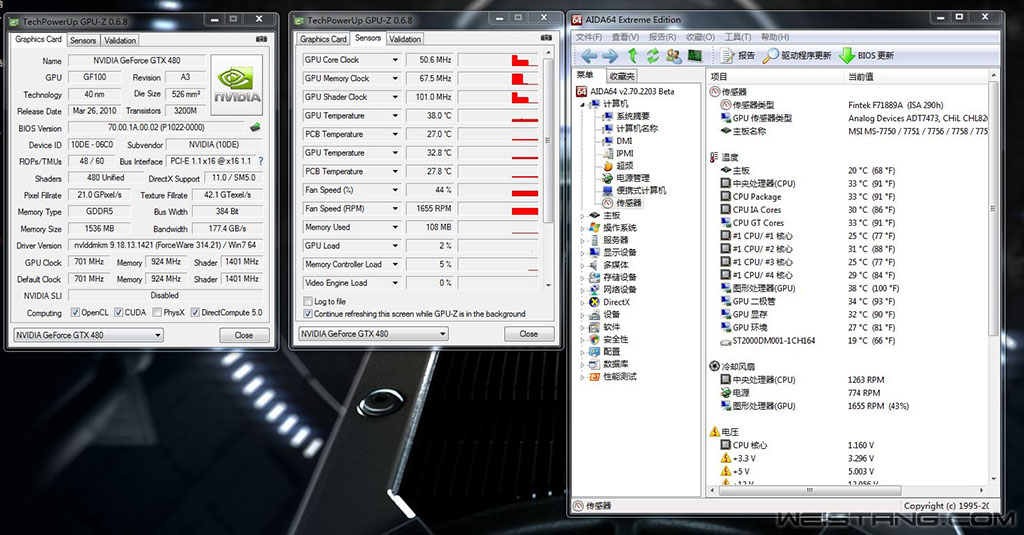The height and width of the screenshot is (535, 1024).
Task: Open 帮助(H) menu in AIDA64
Action: pos(775,37)
